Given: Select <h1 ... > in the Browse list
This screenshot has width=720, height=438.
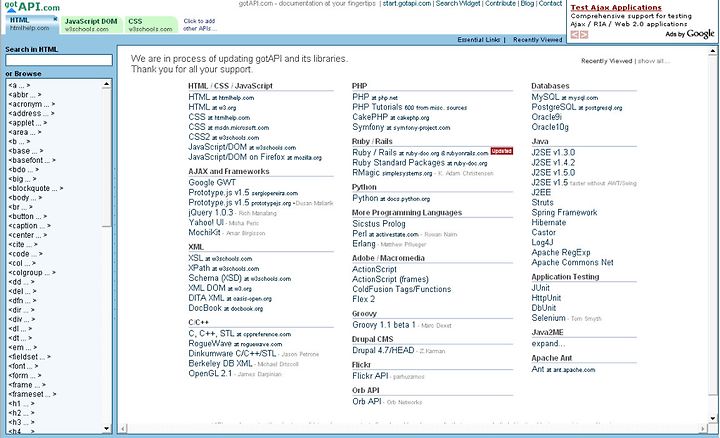Looking at the screenshot, I should 21,404.
